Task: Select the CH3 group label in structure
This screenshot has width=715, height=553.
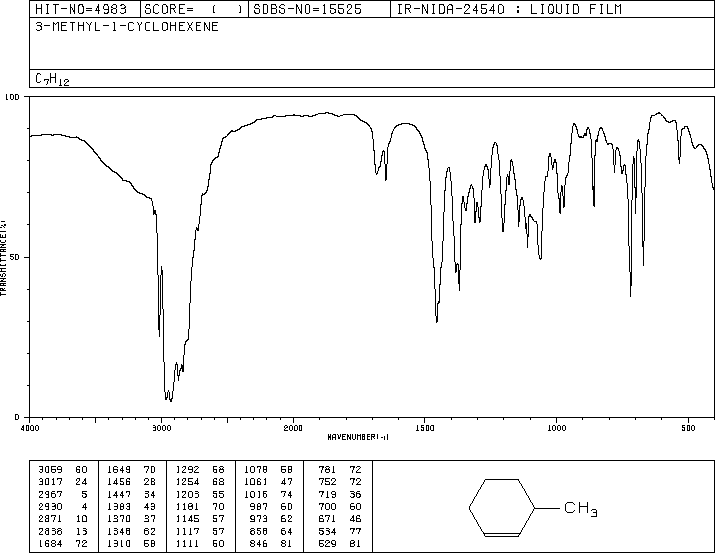Action: [581, 510]
